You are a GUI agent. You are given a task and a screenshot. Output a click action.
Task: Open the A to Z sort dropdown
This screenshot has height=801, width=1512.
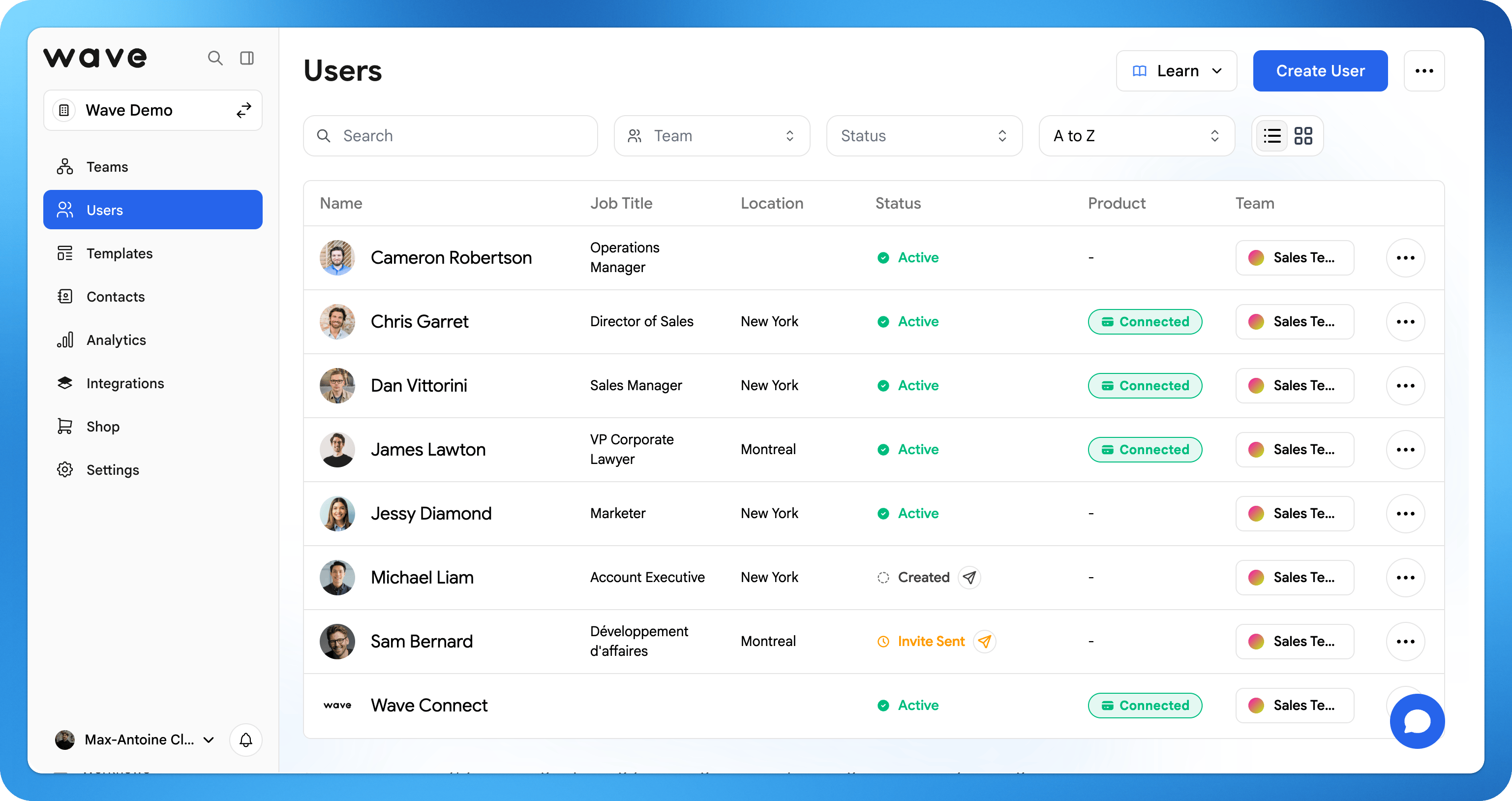point(1136,136)
